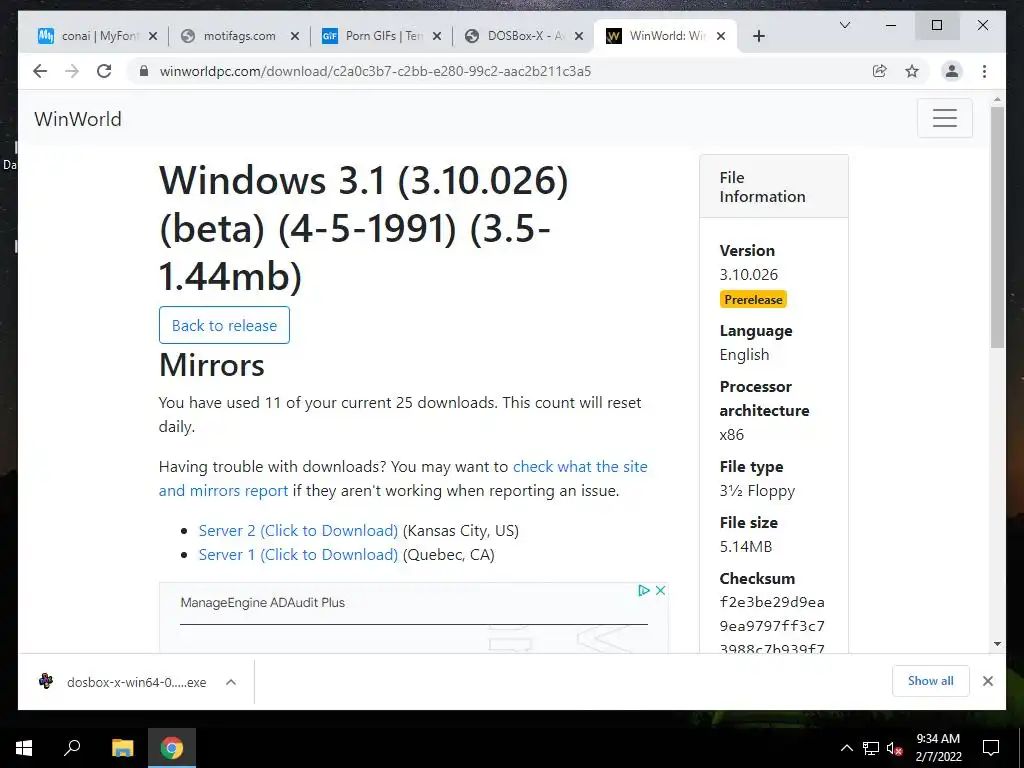Click the scrollbar up arrow
The height and width of the screenshot is (768, 1024).
(997, 100)
